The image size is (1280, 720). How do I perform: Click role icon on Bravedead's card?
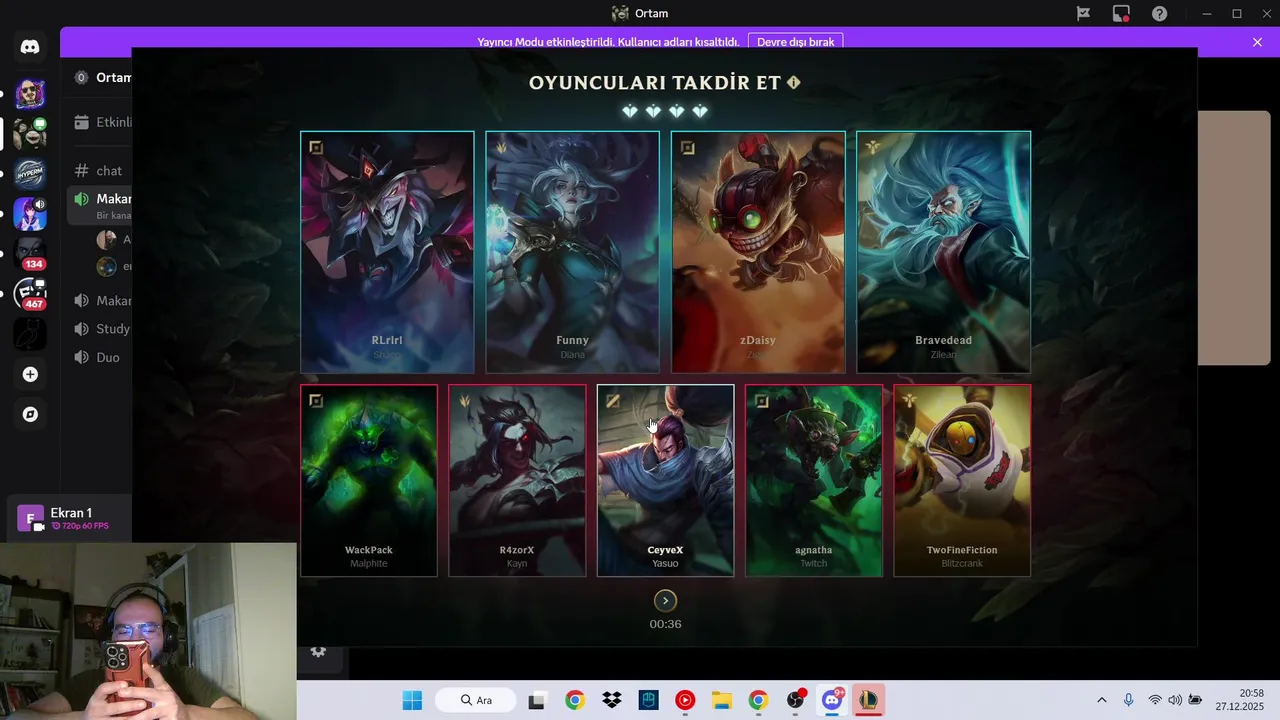(x=872, y=148)
